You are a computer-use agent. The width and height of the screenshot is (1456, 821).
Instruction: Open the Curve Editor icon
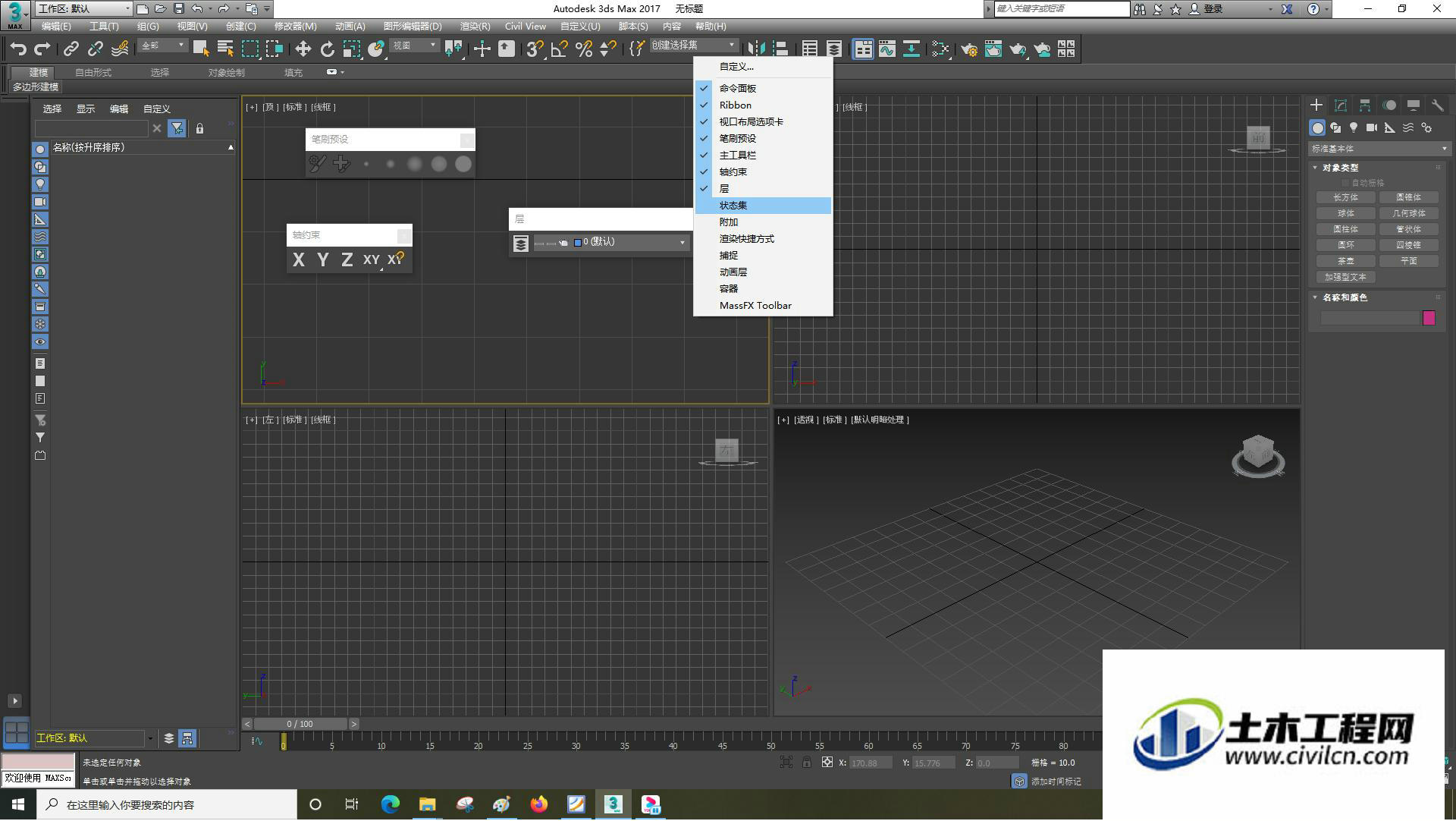[x=887, y=49]
